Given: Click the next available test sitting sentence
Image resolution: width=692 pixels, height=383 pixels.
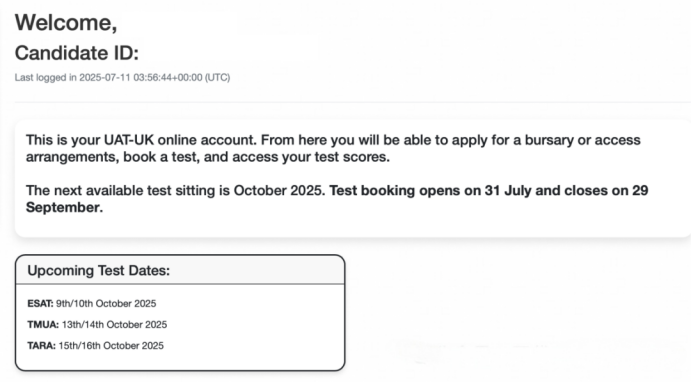Looking at the screenshot, I should pyautogui.click(x=176, y=191).
